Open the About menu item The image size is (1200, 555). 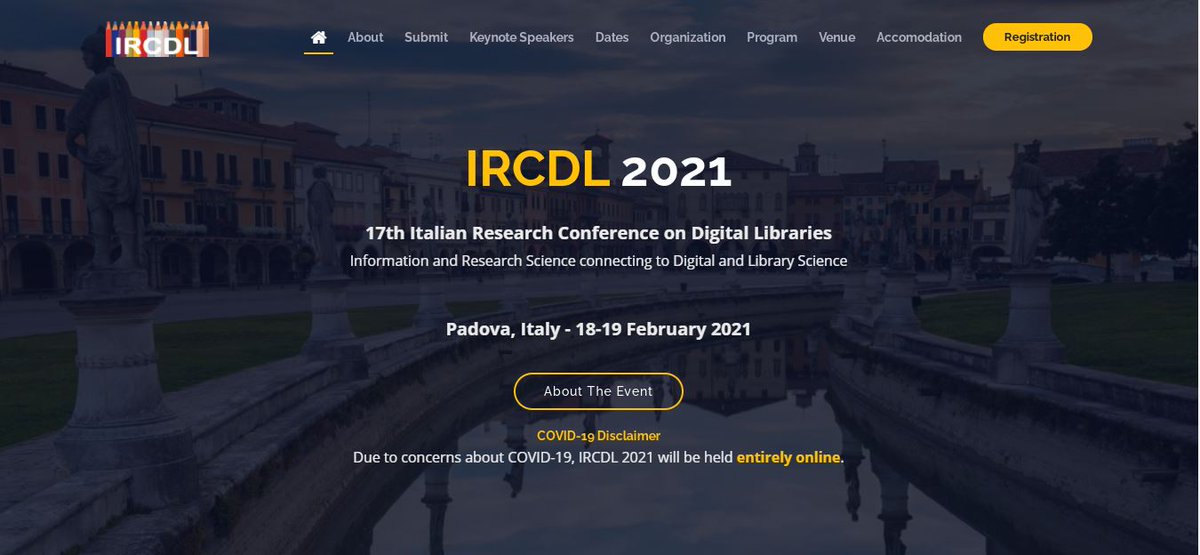pyautogui.click(x=365, y=37)
